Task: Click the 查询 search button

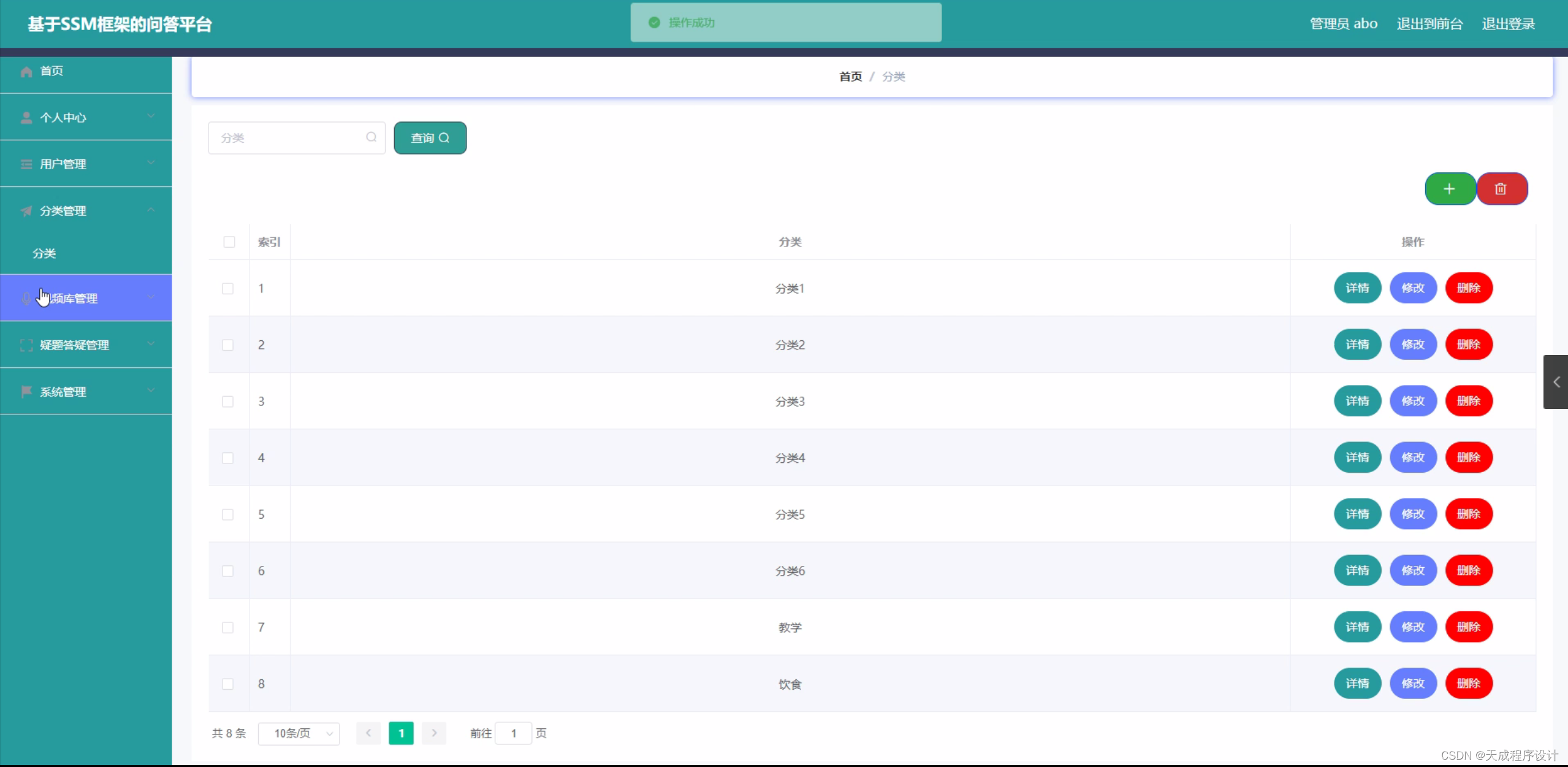Action: [430, 138]
